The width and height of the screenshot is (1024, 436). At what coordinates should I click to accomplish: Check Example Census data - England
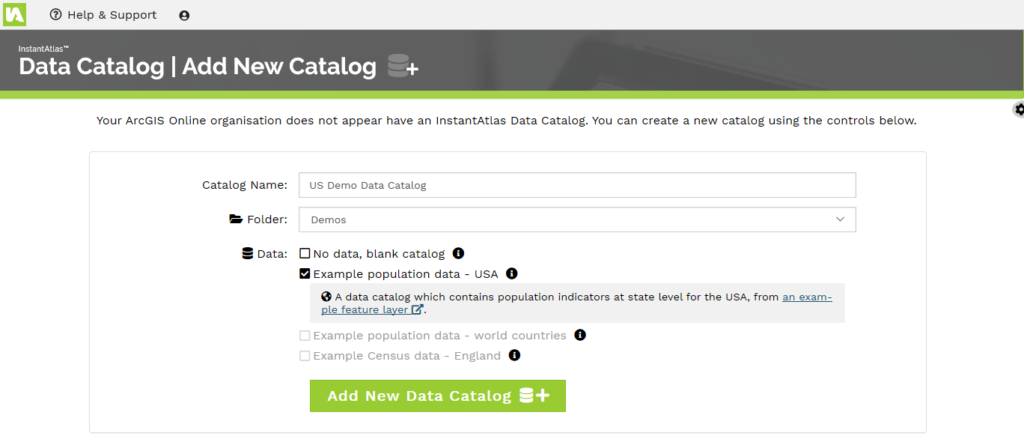tap(305, 356)
